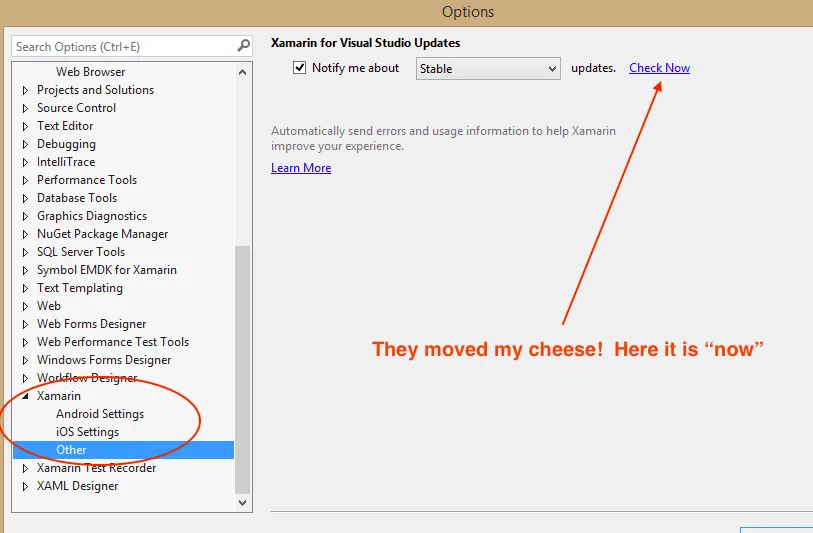Expand the Xamarin Test Recorder node

coord(25,468)
